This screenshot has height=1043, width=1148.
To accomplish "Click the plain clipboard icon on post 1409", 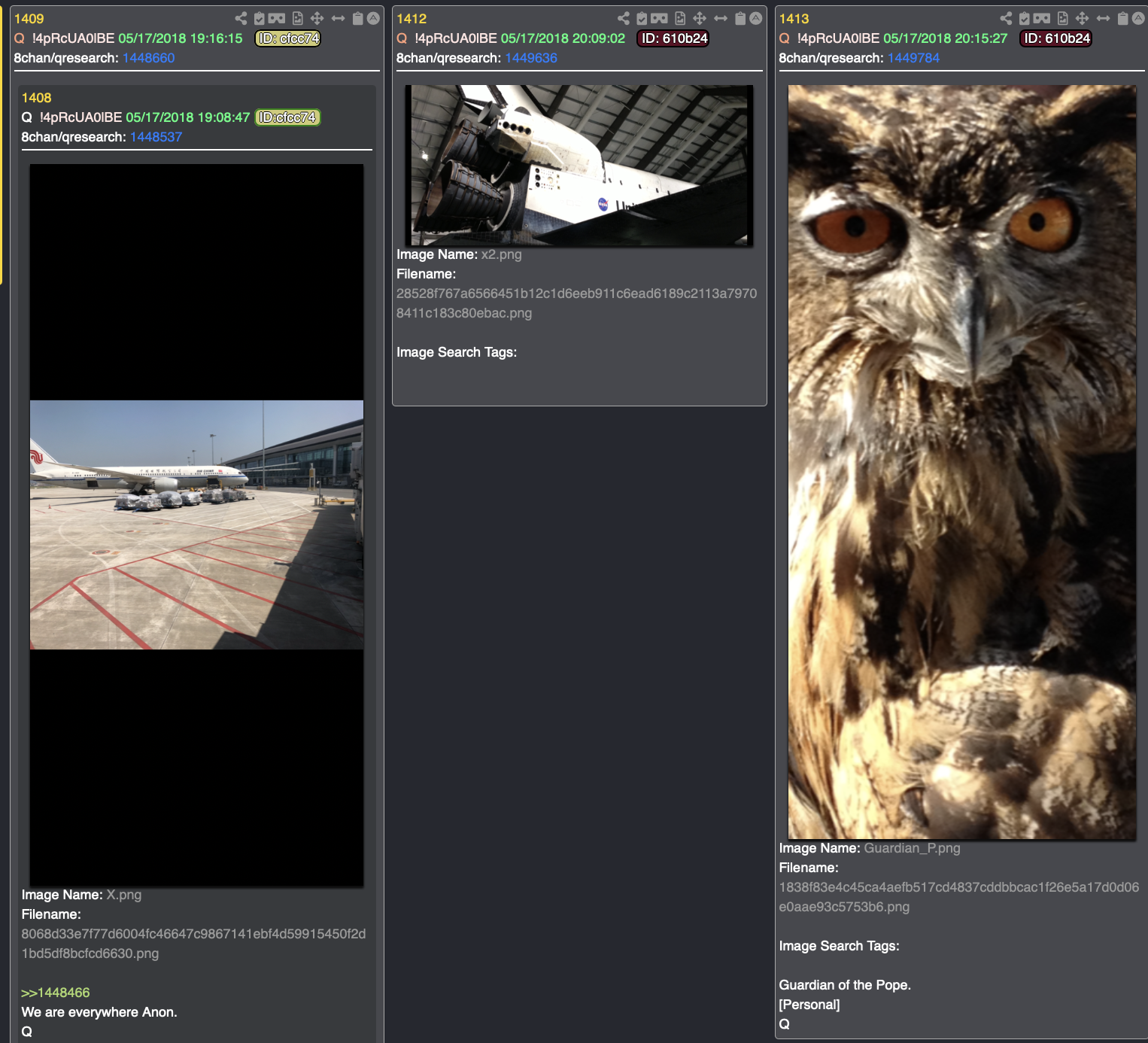I will (358, 18).
